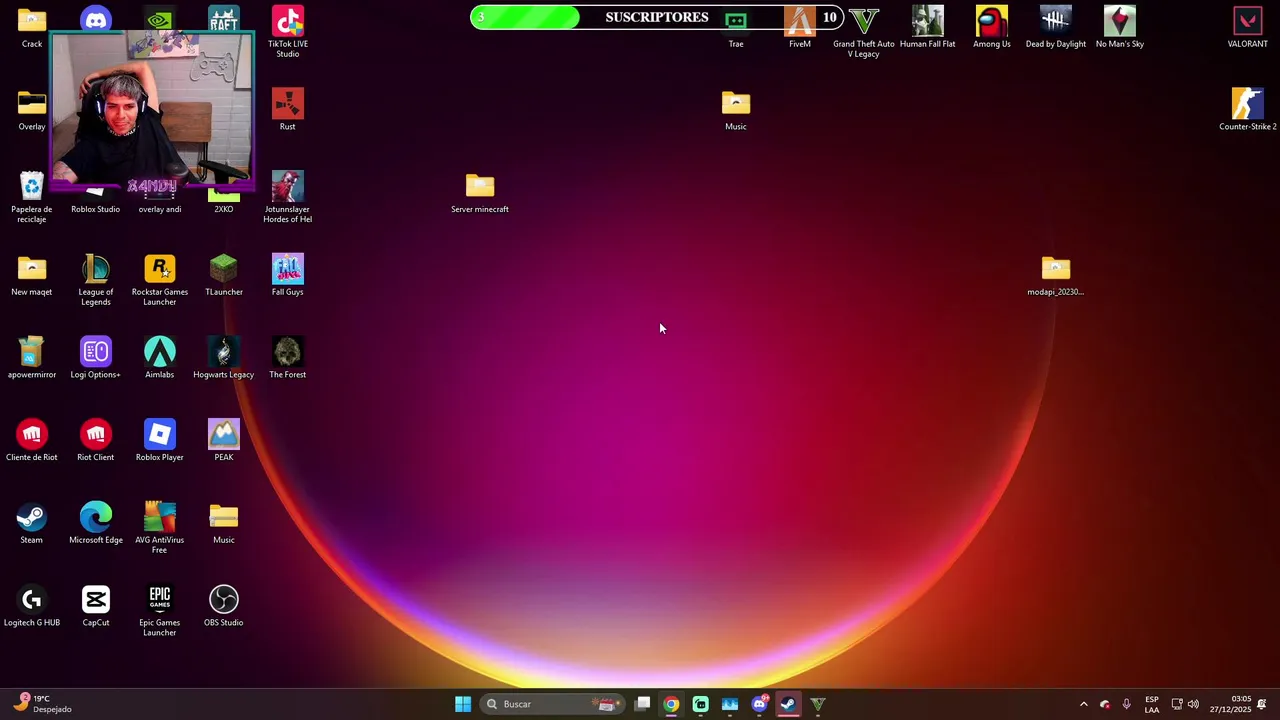Image resolution: width=1280 pixels, height=720 pixels.
Task: Open the Discord taskbar icon
Action: coord(759,704)
